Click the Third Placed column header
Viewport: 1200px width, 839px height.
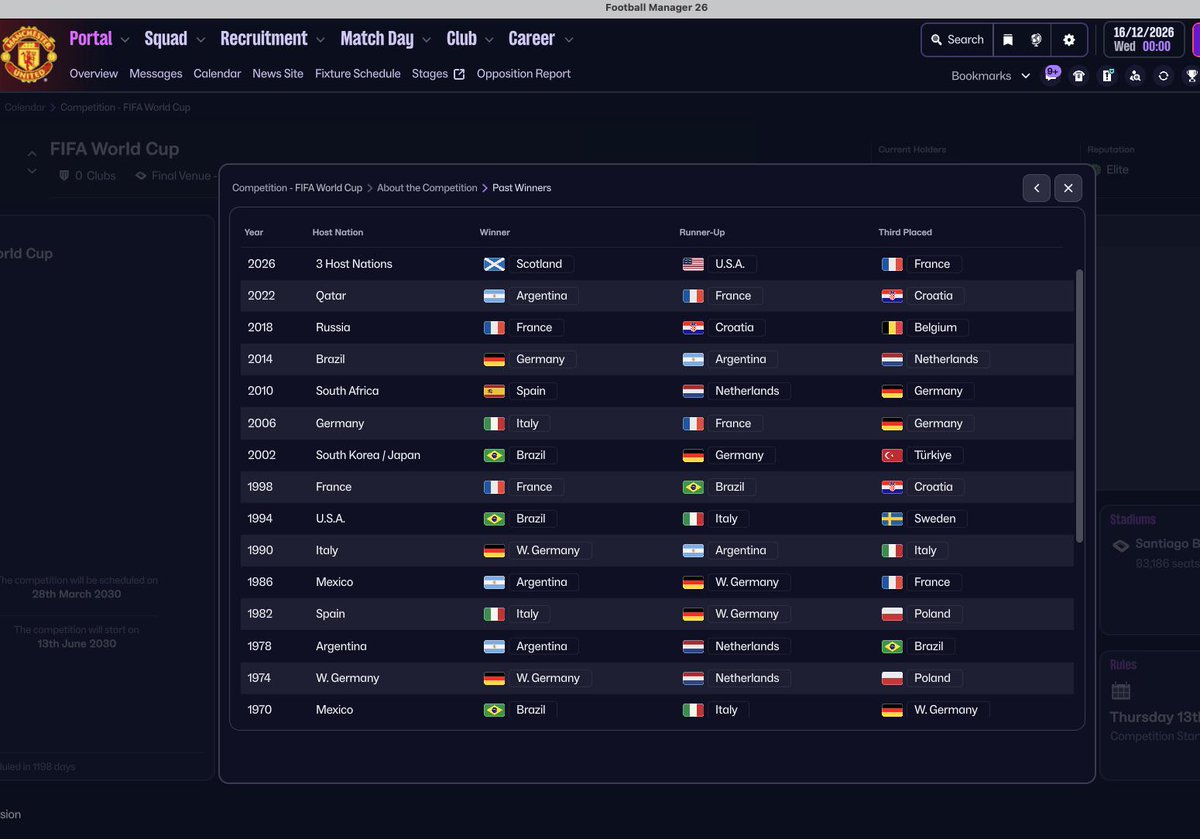(905, 232)
